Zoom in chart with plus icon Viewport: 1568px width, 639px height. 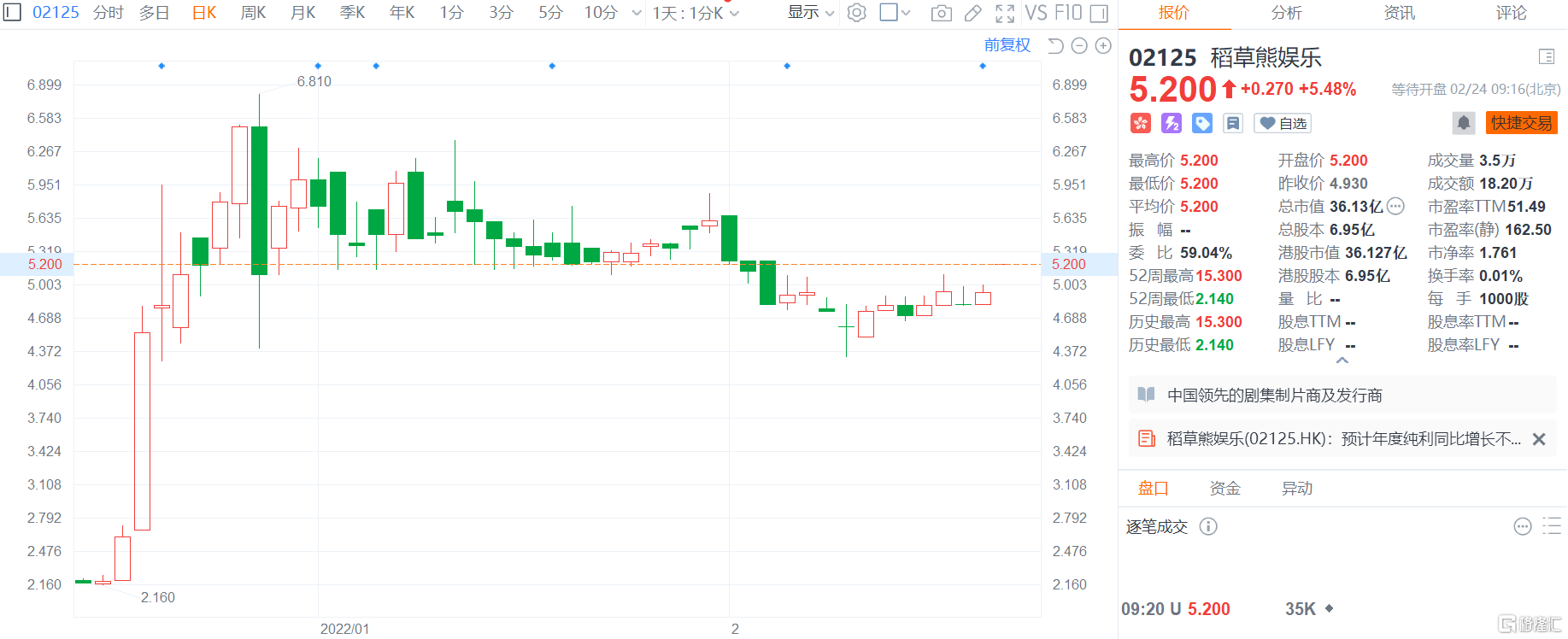click(1103, 46)
